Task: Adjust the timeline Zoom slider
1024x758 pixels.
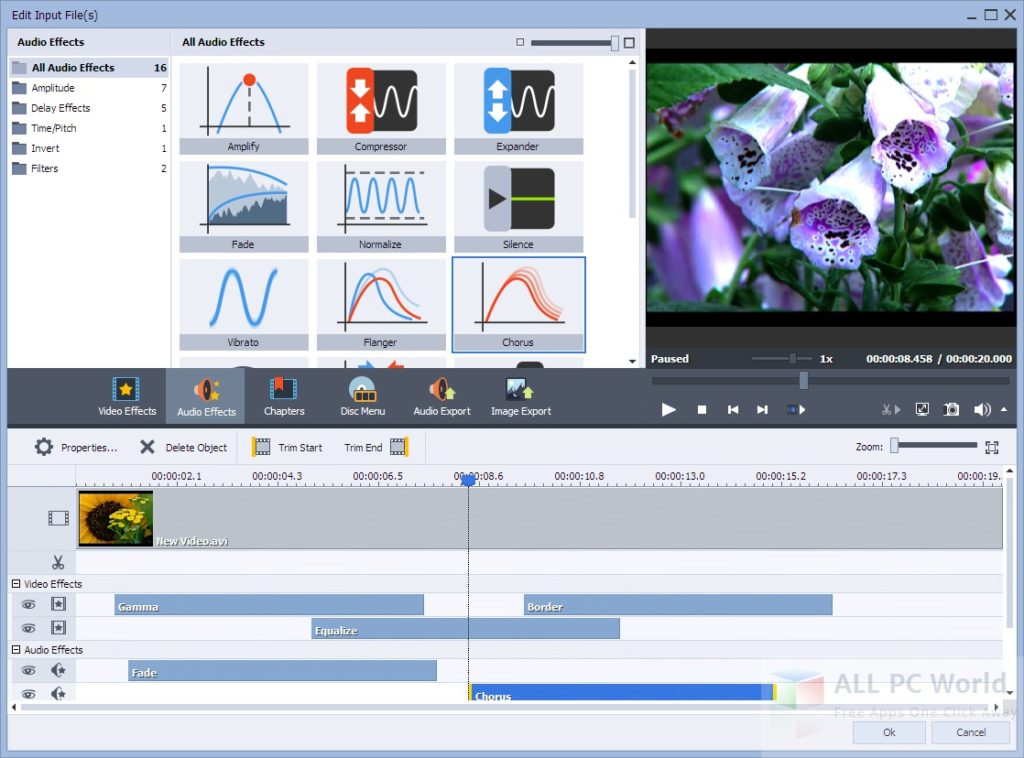Action: [895, 446]
